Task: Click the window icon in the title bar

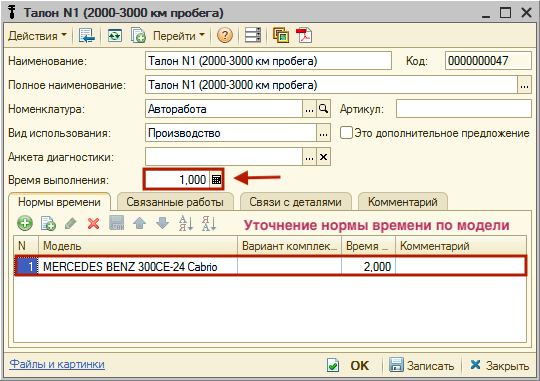Action: pos(12,12)
